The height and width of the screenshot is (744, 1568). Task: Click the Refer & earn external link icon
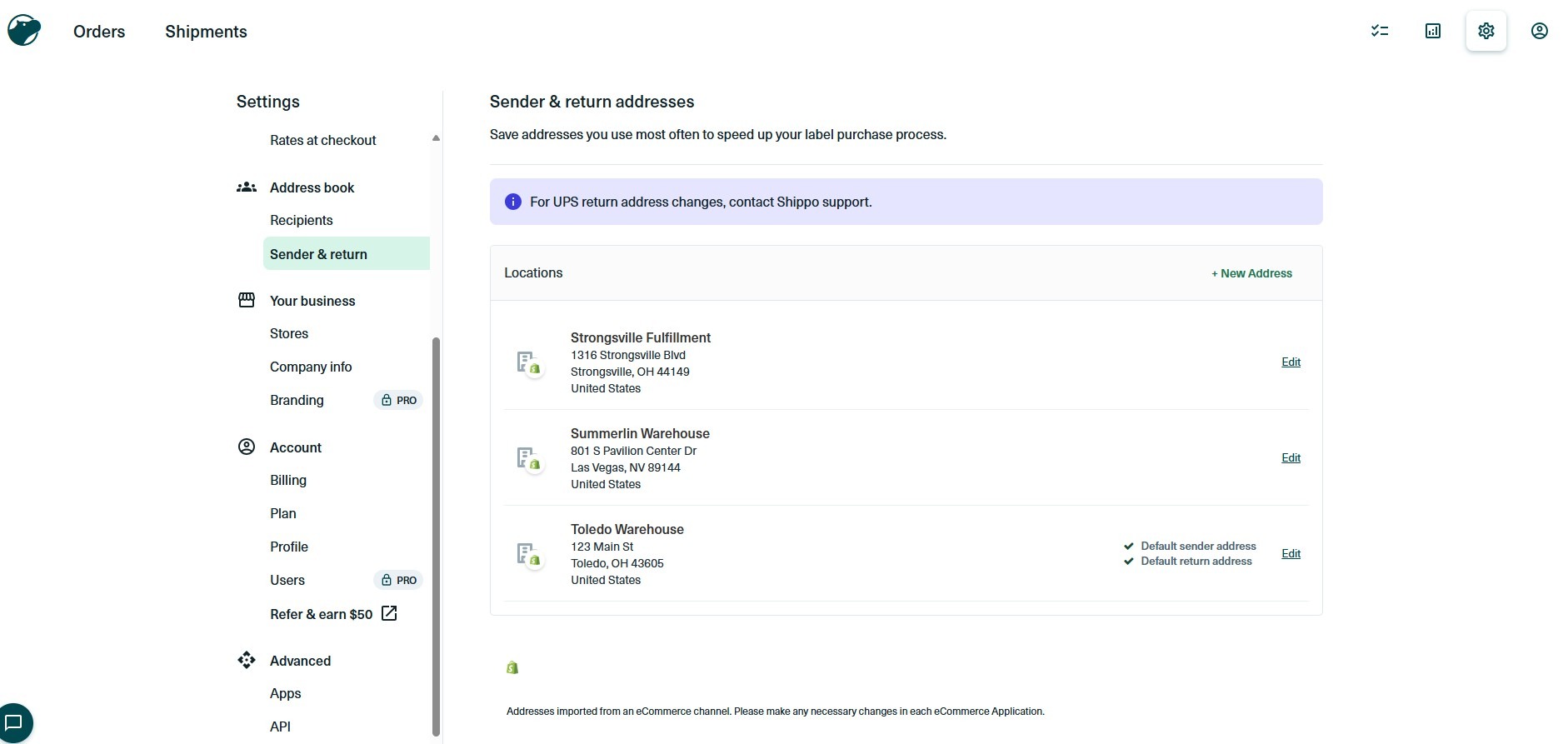389,613
